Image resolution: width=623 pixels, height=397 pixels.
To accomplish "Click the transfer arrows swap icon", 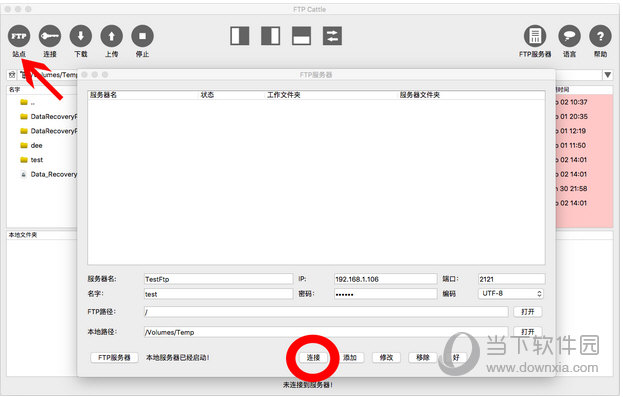I will (332, 36).
